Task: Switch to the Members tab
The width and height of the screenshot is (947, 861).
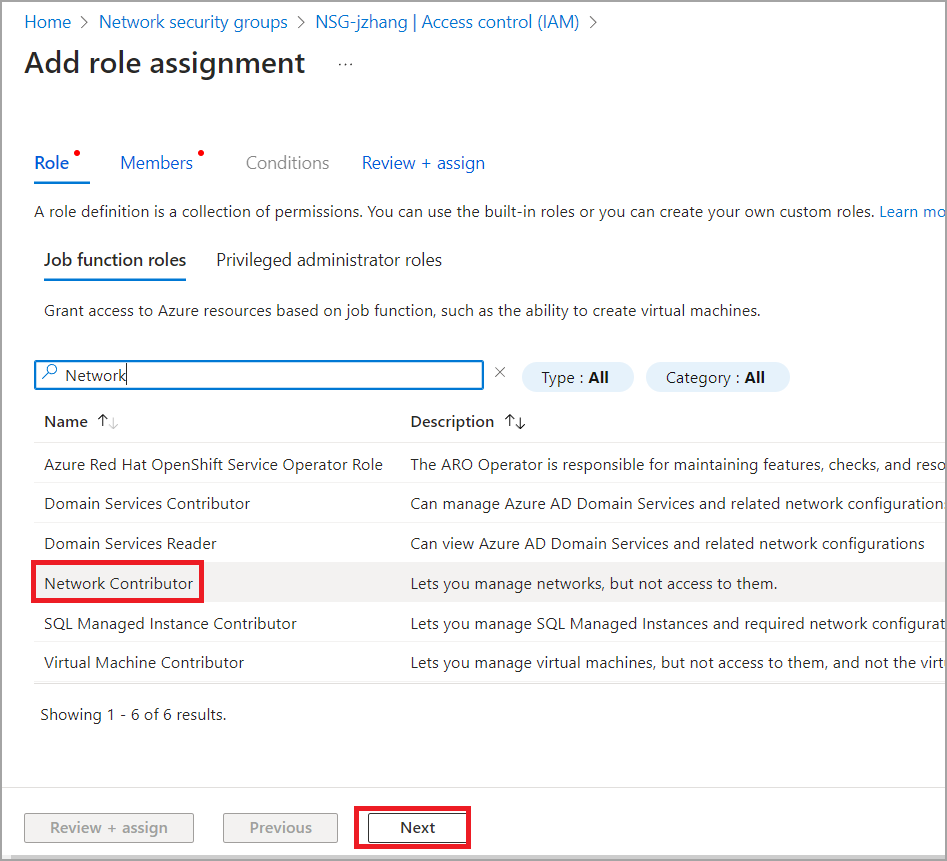Action: [x=156, y=163]
